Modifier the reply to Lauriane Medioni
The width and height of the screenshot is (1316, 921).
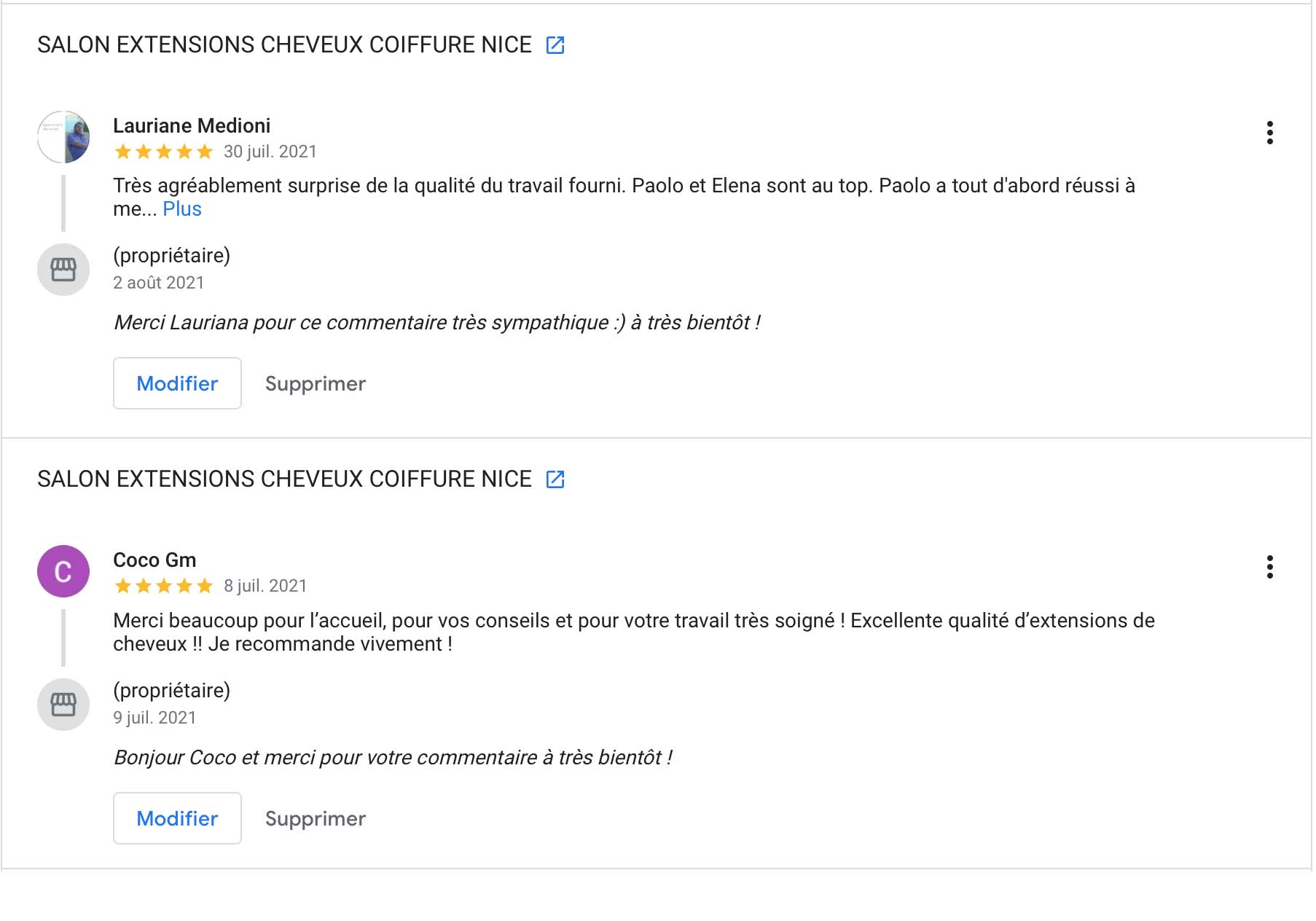tap(177, 383)
